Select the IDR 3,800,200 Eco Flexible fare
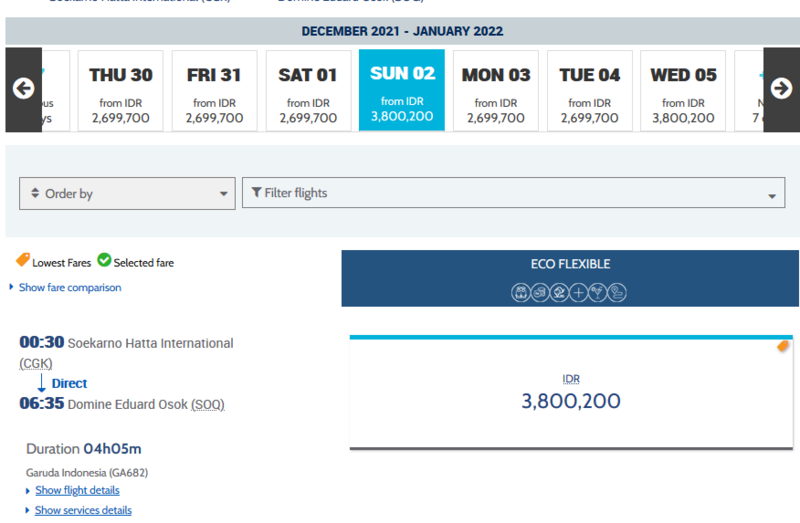Screen dimensions: 800x523 [x=570, y=392]
